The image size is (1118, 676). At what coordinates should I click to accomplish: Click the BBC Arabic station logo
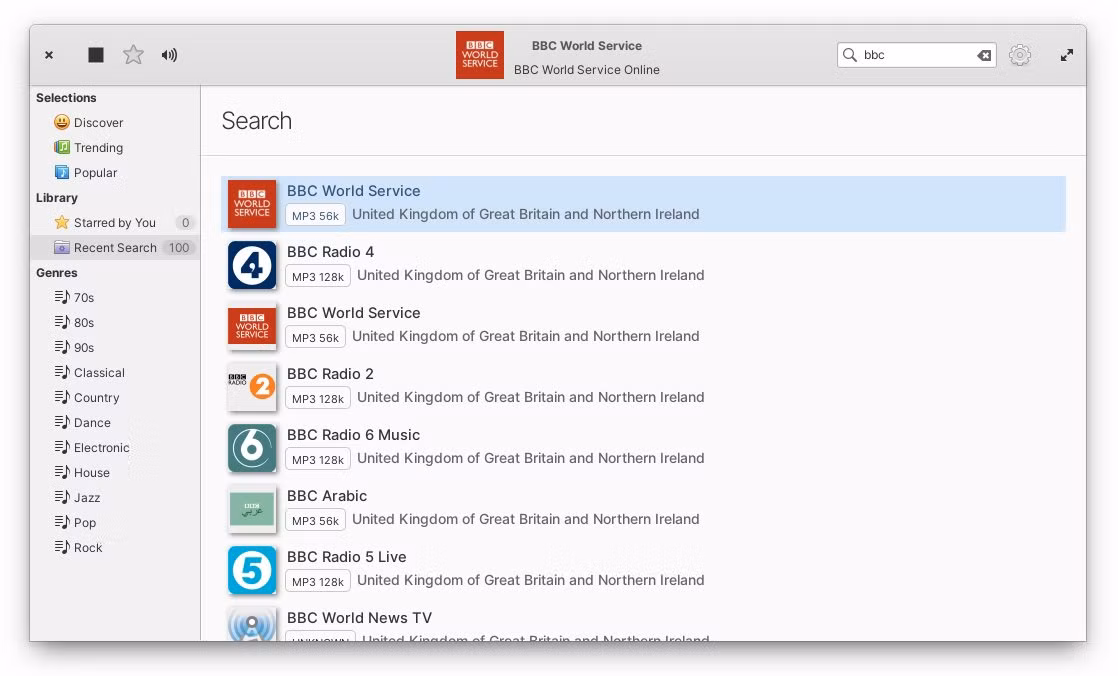(252, 509)
